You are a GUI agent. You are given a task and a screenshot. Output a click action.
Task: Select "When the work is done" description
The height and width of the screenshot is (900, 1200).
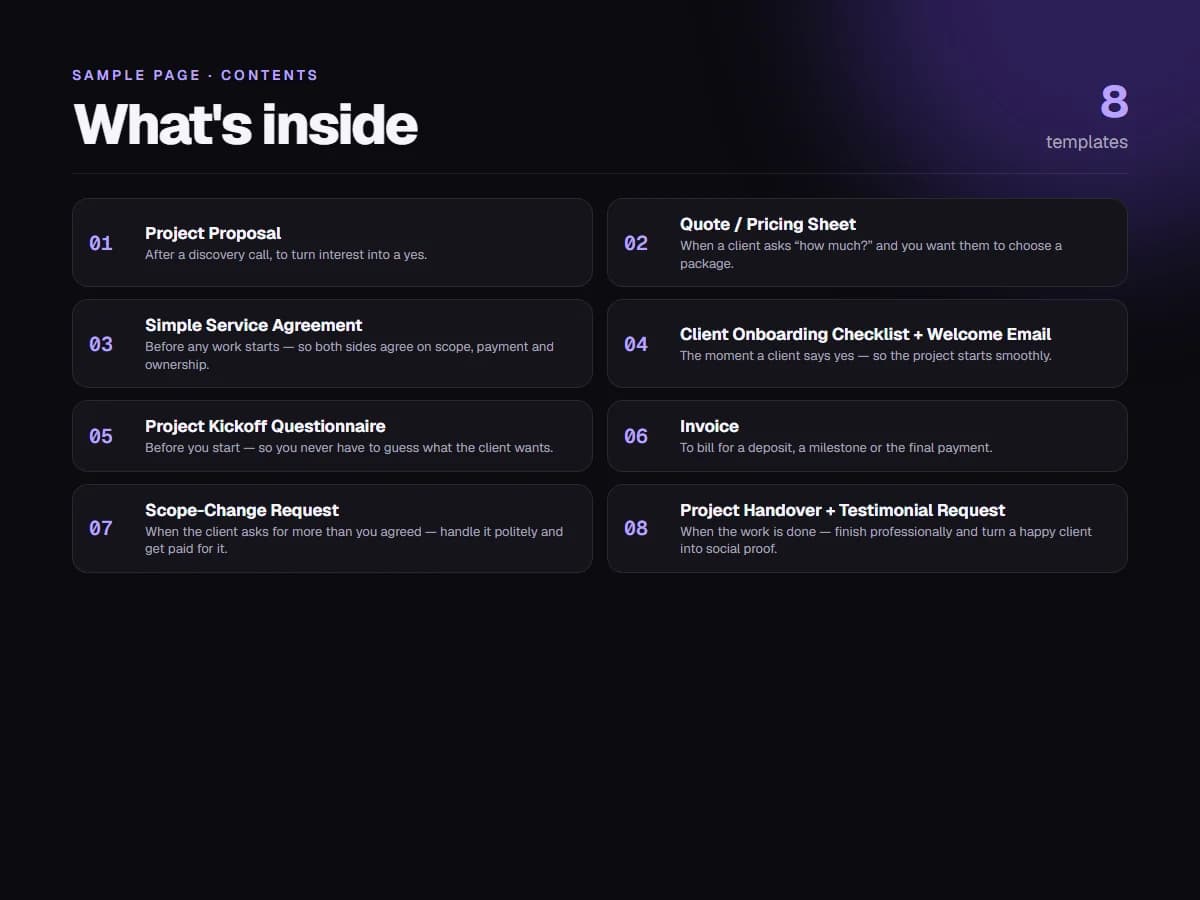pyautogui.click(x=886, y=540)
